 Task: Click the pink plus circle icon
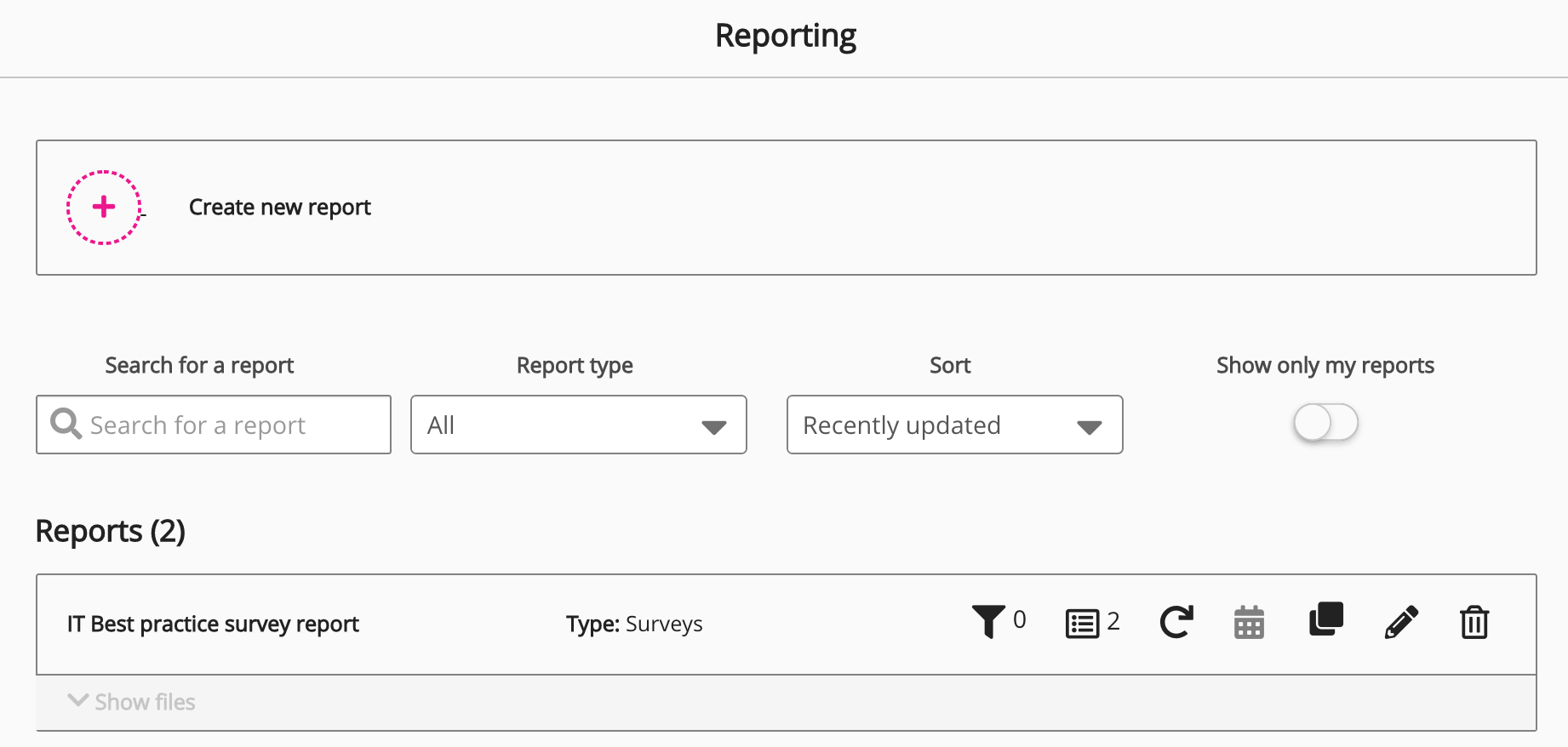pos(104,207)
